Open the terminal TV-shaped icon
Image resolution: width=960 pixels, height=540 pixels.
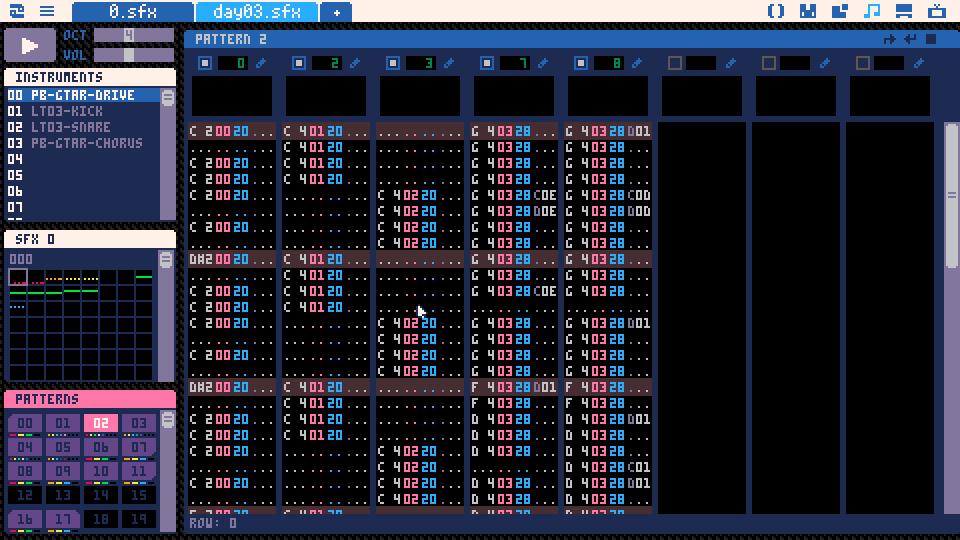tap(937, 11)
